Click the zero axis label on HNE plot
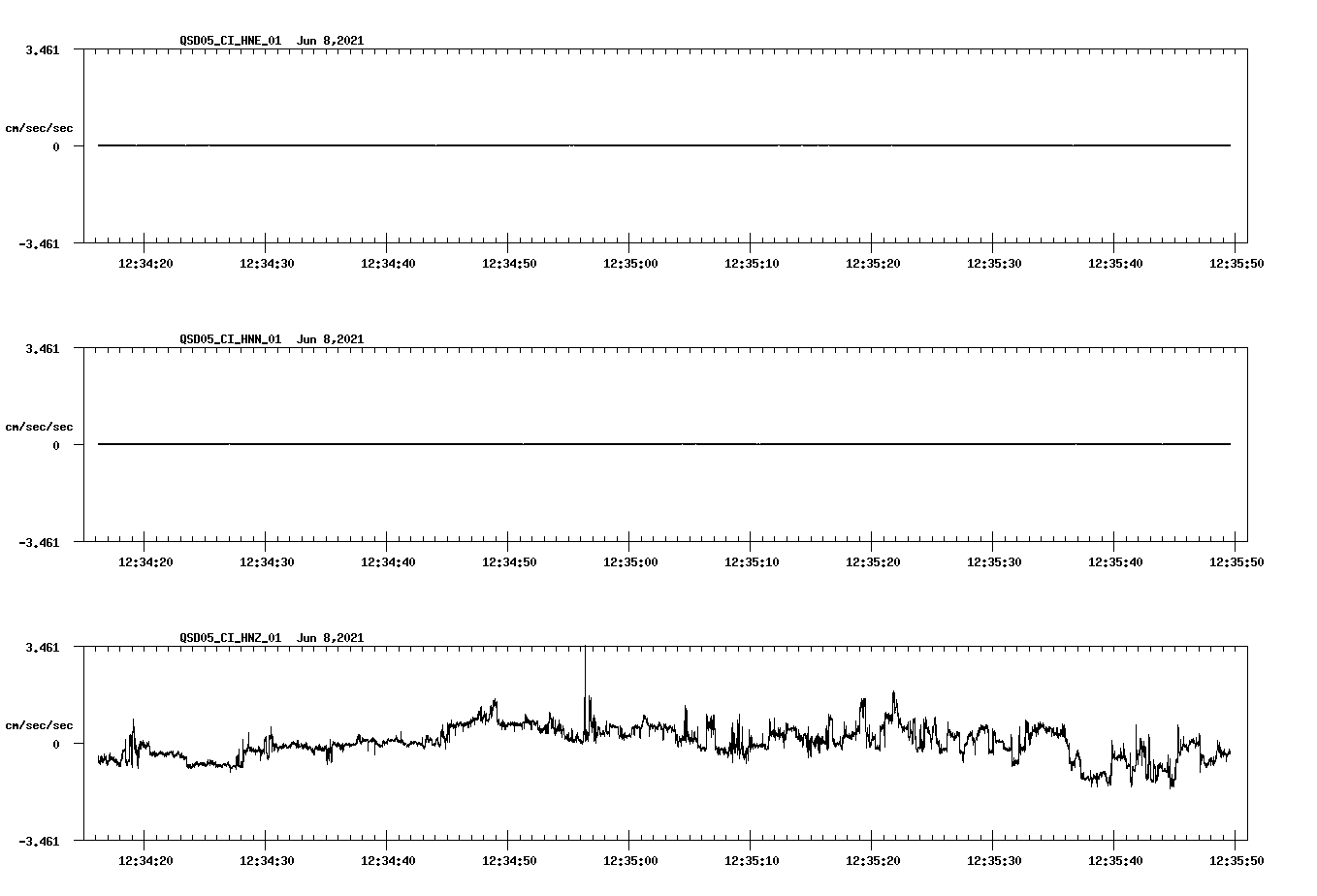Screen dimensions: 1317x896 (x=56, y=147)
